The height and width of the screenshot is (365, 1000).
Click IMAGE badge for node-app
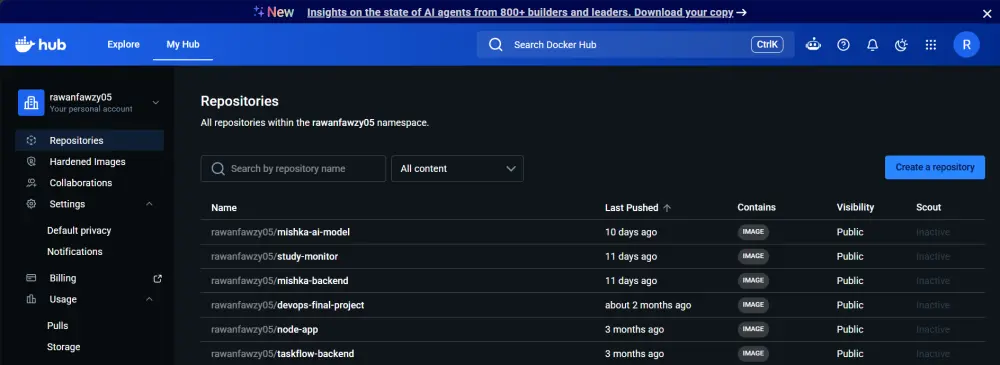point(753,329)
